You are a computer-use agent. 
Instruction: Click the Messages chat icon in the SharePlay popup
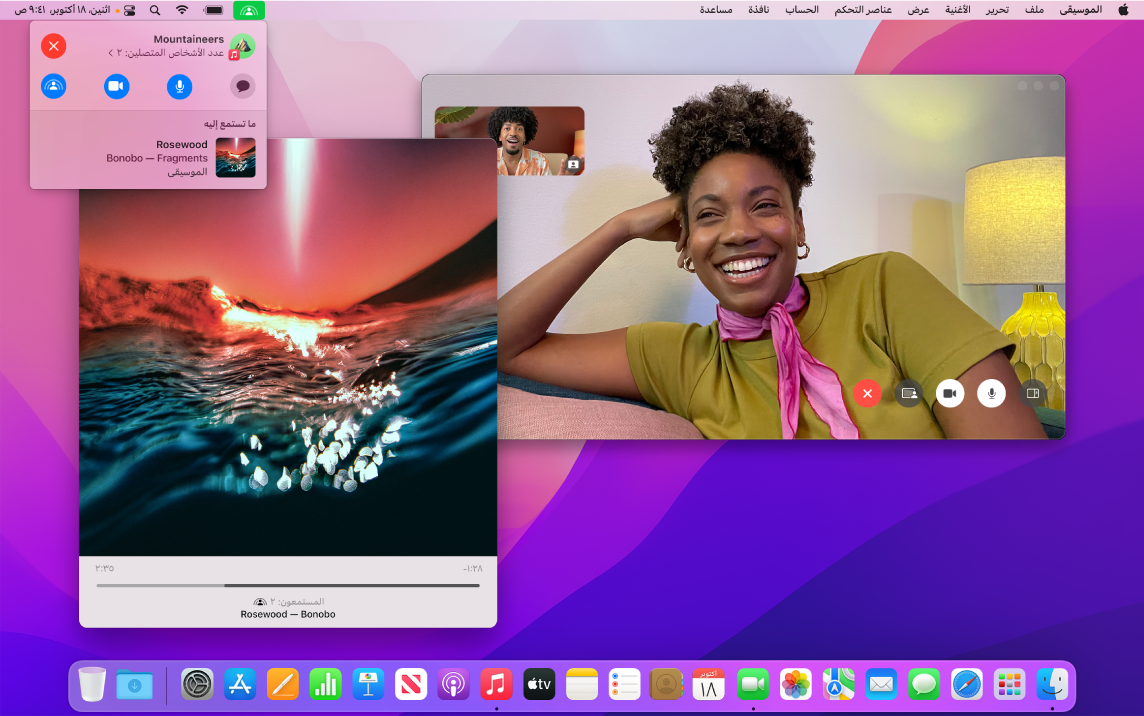coord(242,86)
